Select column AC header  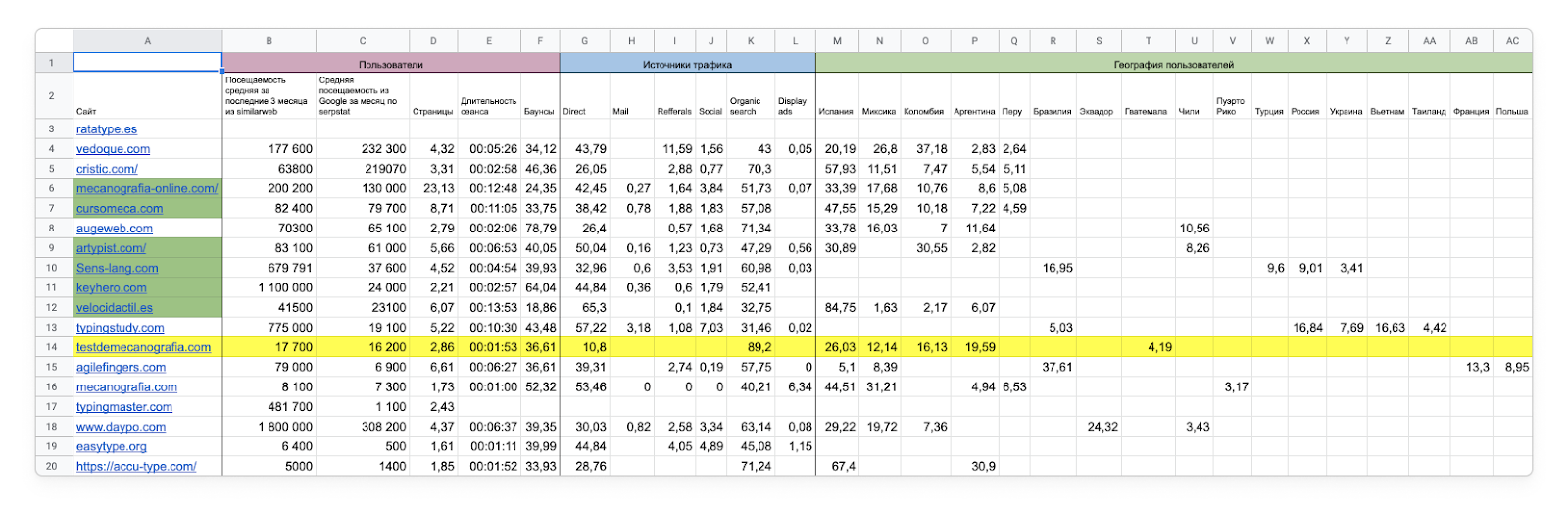[1512, 41]
